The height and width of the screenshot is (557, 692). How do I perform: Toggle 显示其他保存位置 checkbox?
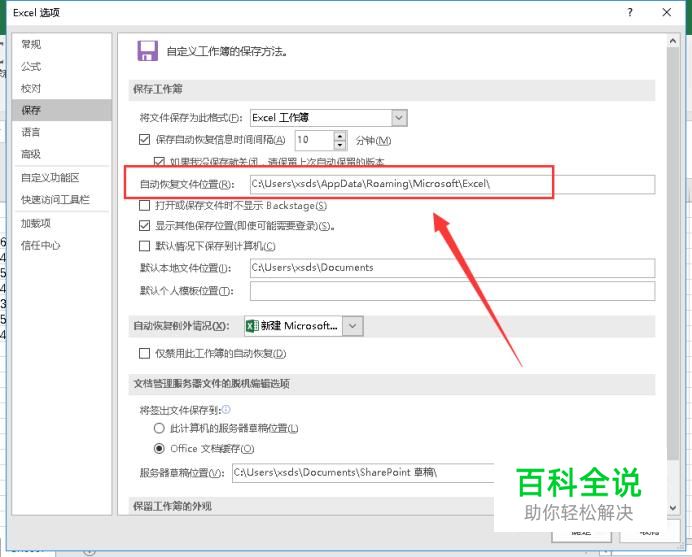(x=144, y=226)
